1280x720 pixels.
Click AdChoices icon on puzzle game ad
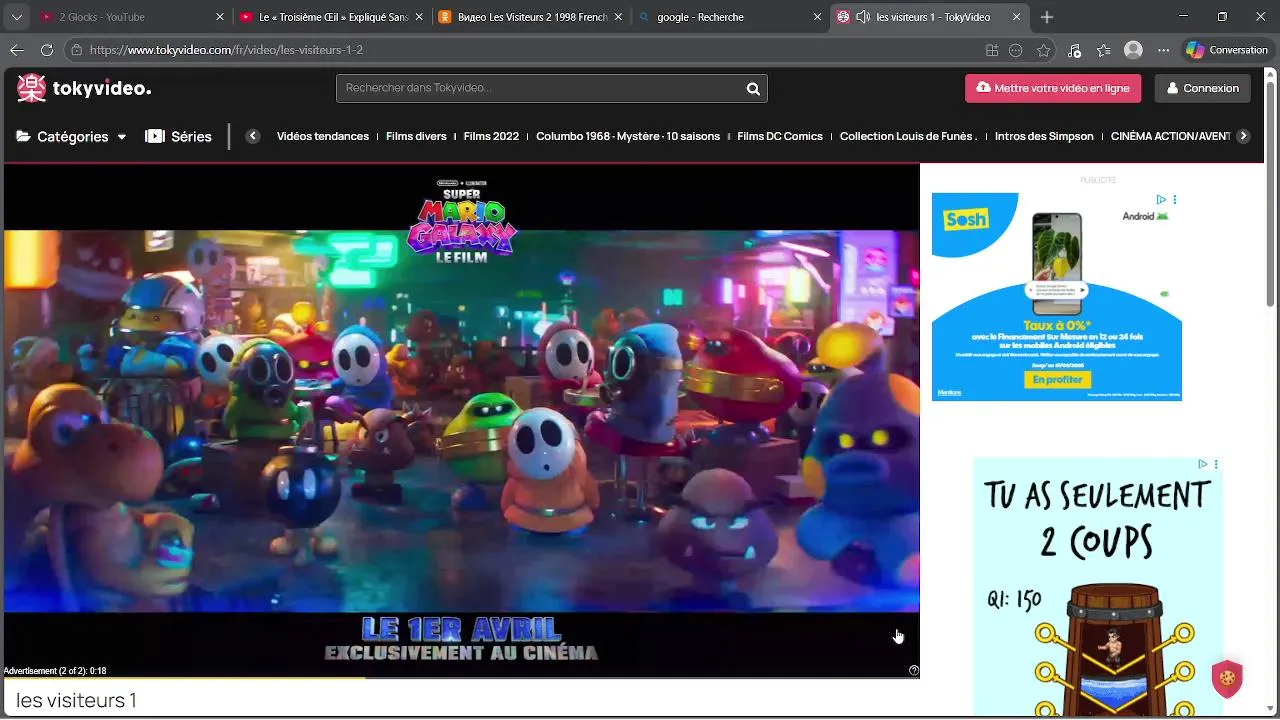coord(1203,464)
